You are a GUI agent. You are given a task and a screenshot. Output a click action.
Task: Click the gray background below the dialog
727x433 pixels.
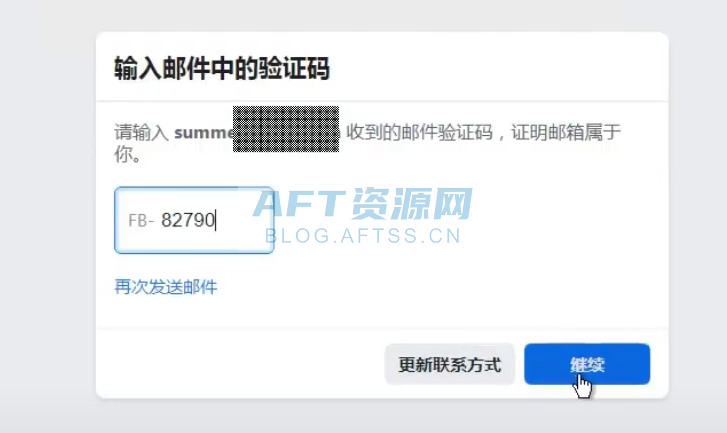[380, 416]
